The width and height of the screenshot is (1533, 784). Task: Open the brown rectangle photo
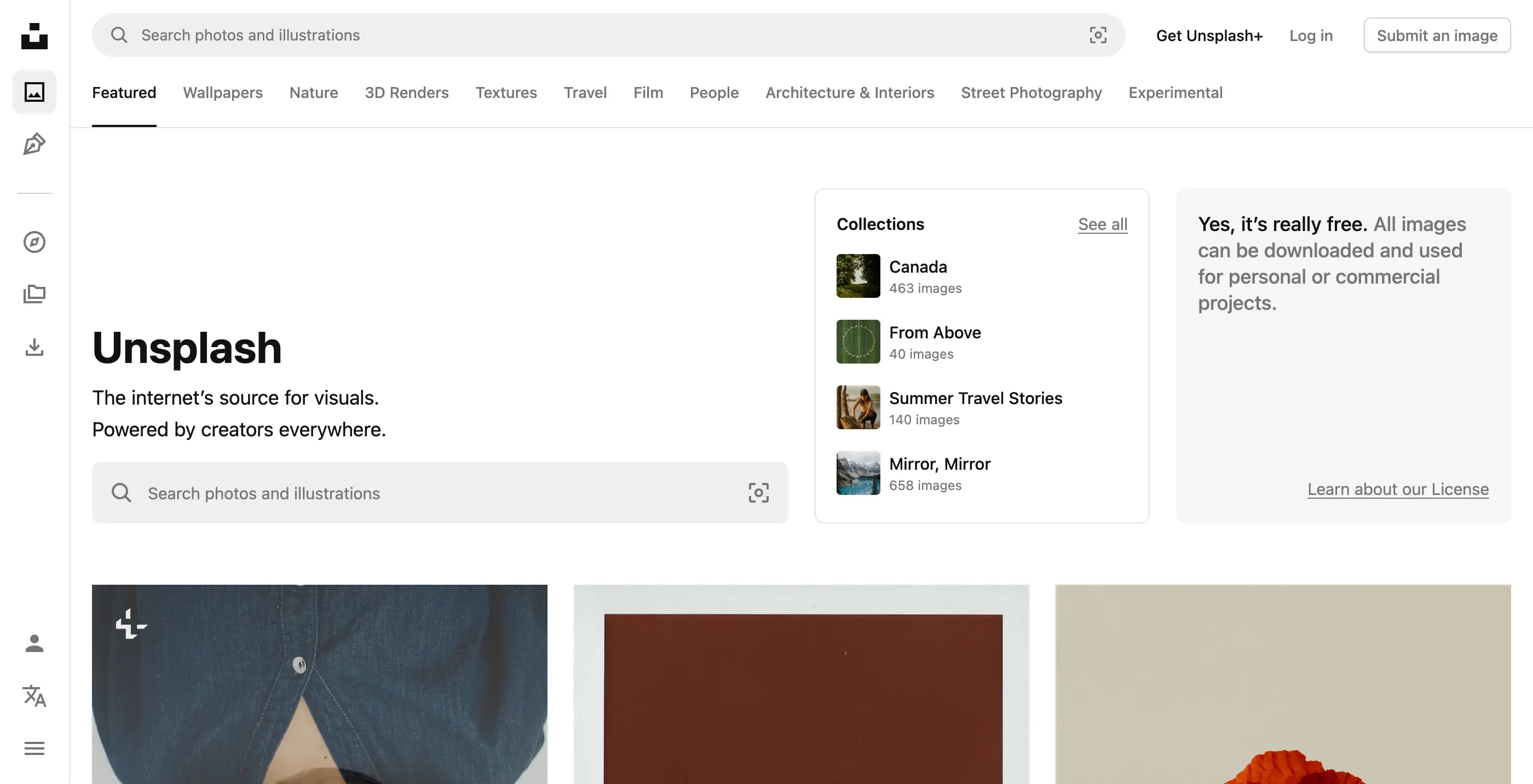[x=801, y=684]
